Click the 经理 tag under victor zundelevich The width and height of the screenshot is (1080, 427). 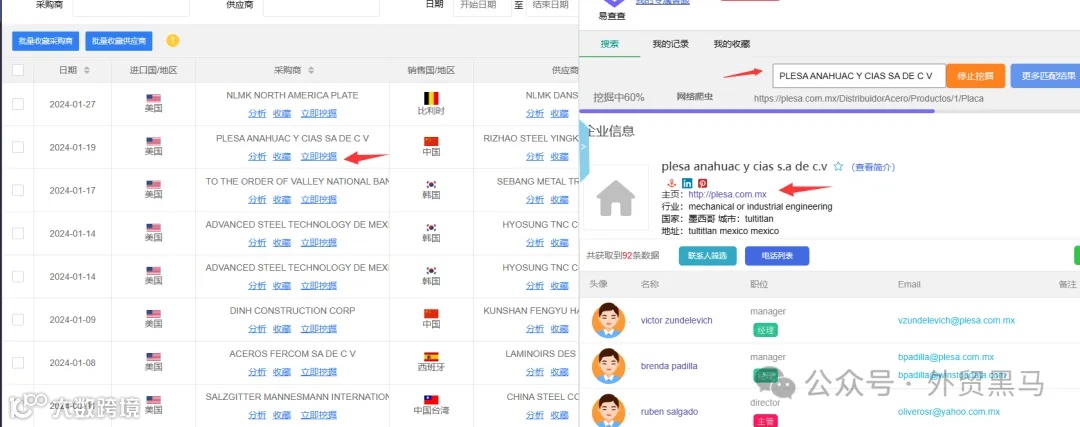(765, 330)
